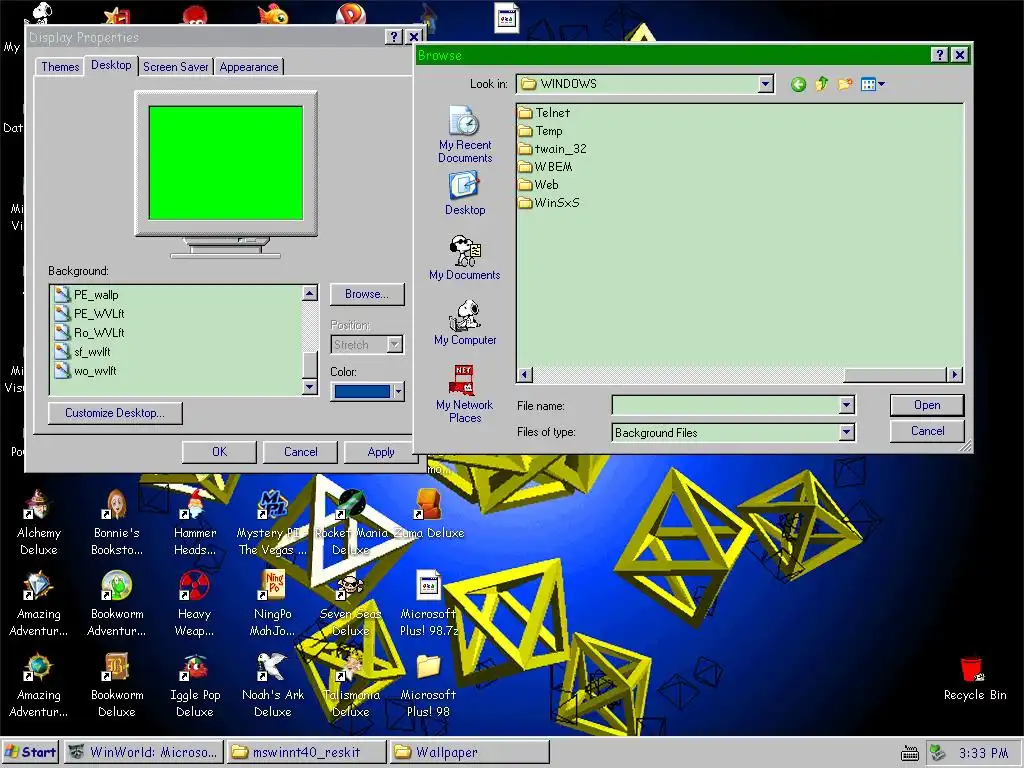Click Cancel in Display Properties
This screenshot has width=1024, height=768.
(x=300, y=452)
